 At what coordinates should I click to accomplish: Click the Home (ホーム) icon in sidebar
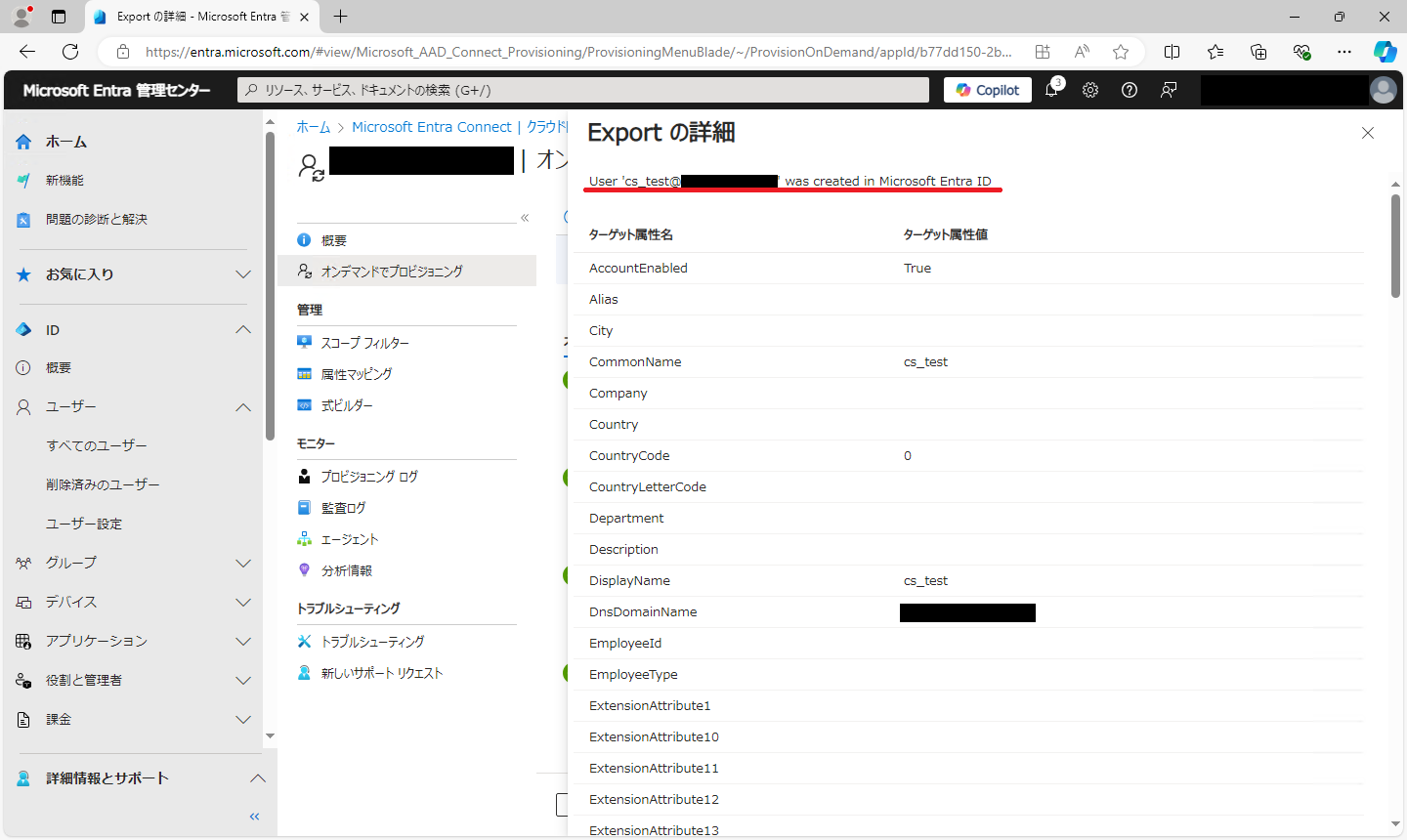coord(23,142)
